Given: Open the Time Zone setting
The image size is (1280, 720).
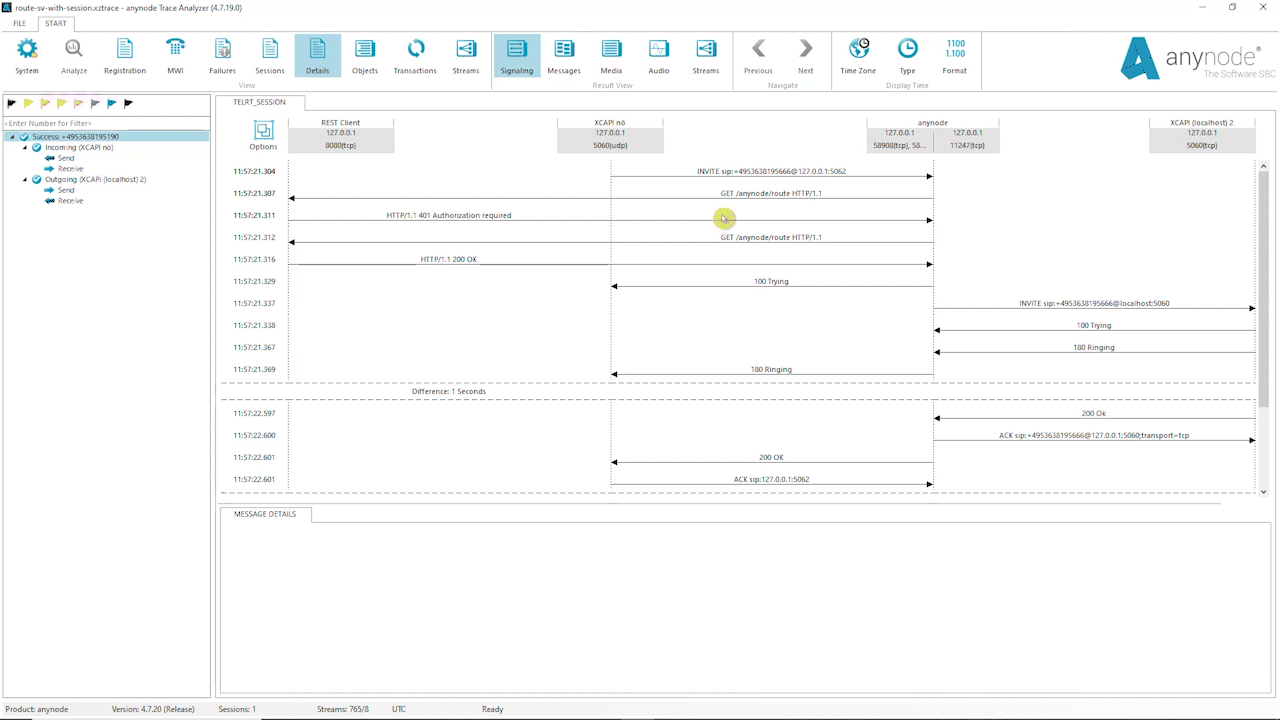Looking at the screenshot, I should 858,56.
